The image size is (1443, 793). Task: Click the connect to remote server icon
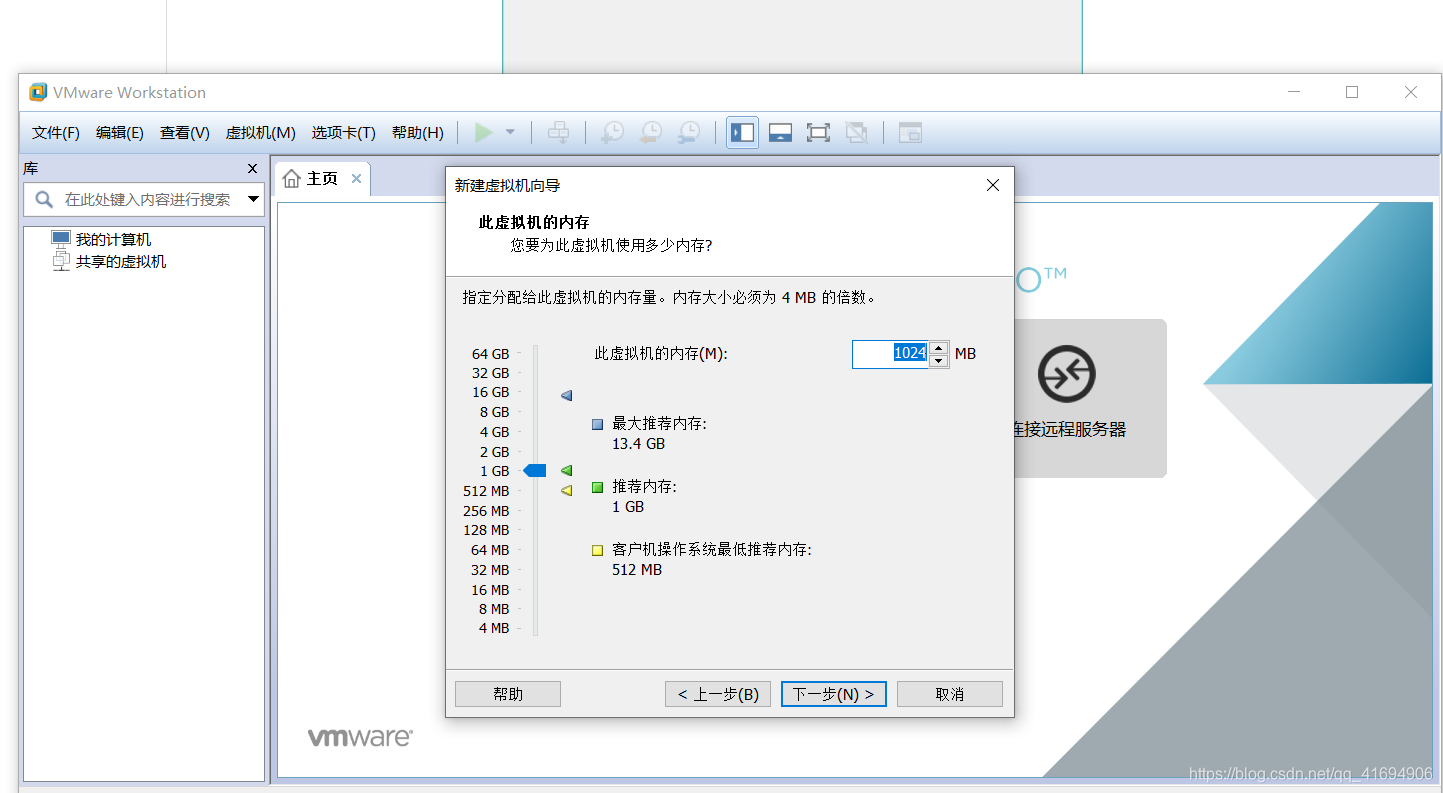click(x=1067, y=374)
